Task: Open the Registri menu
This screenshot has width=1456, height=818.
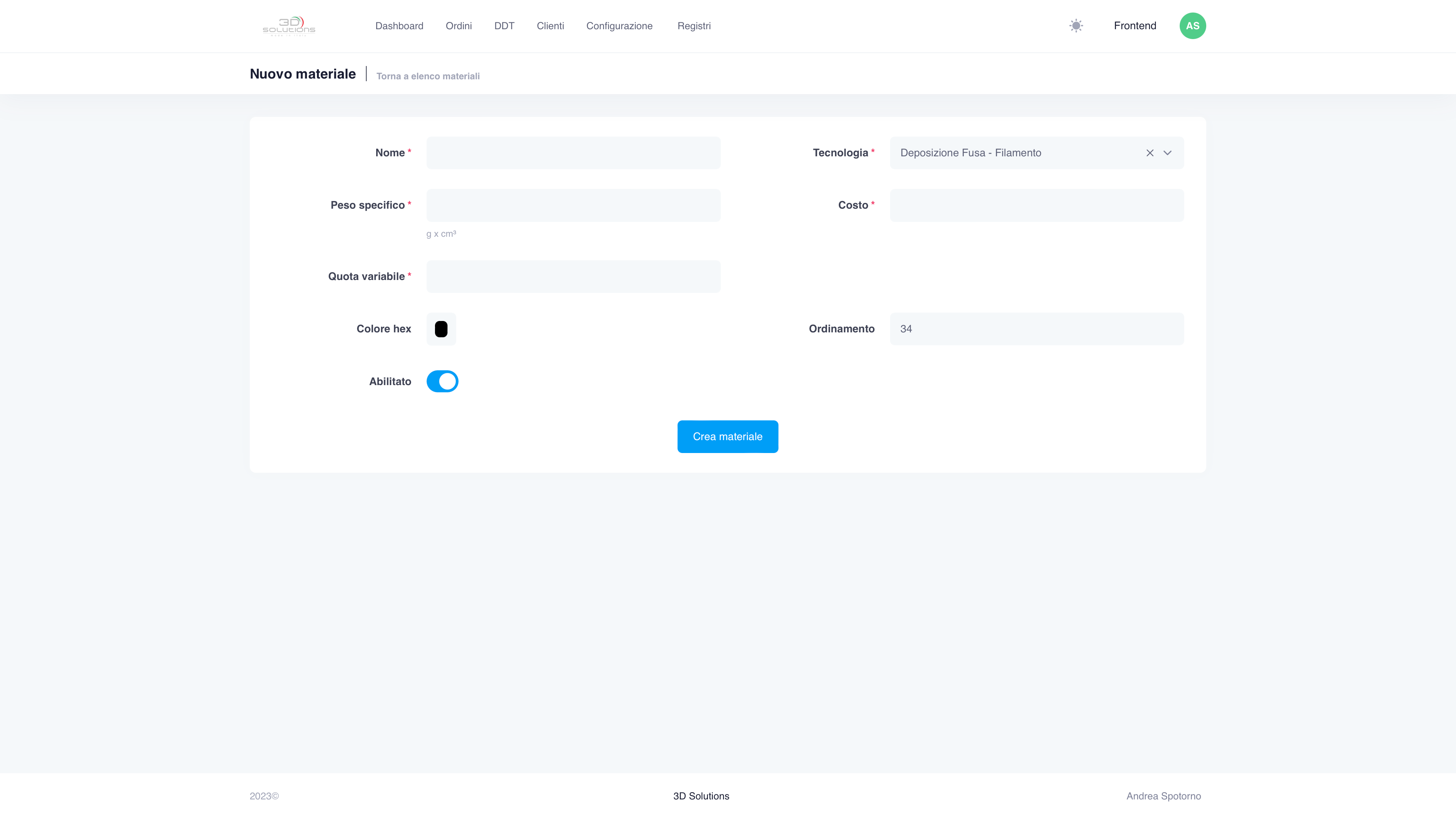Action: pos(693,26)
